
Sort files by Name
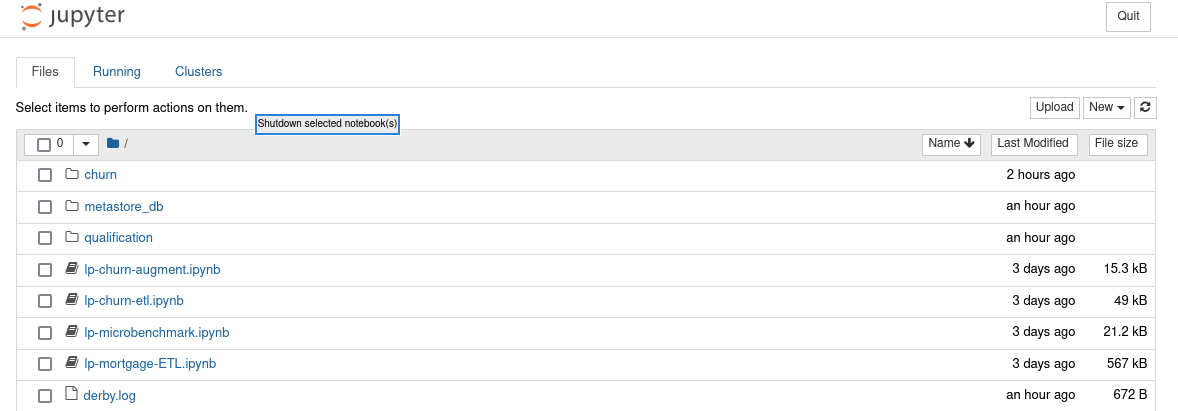[951, 144]
